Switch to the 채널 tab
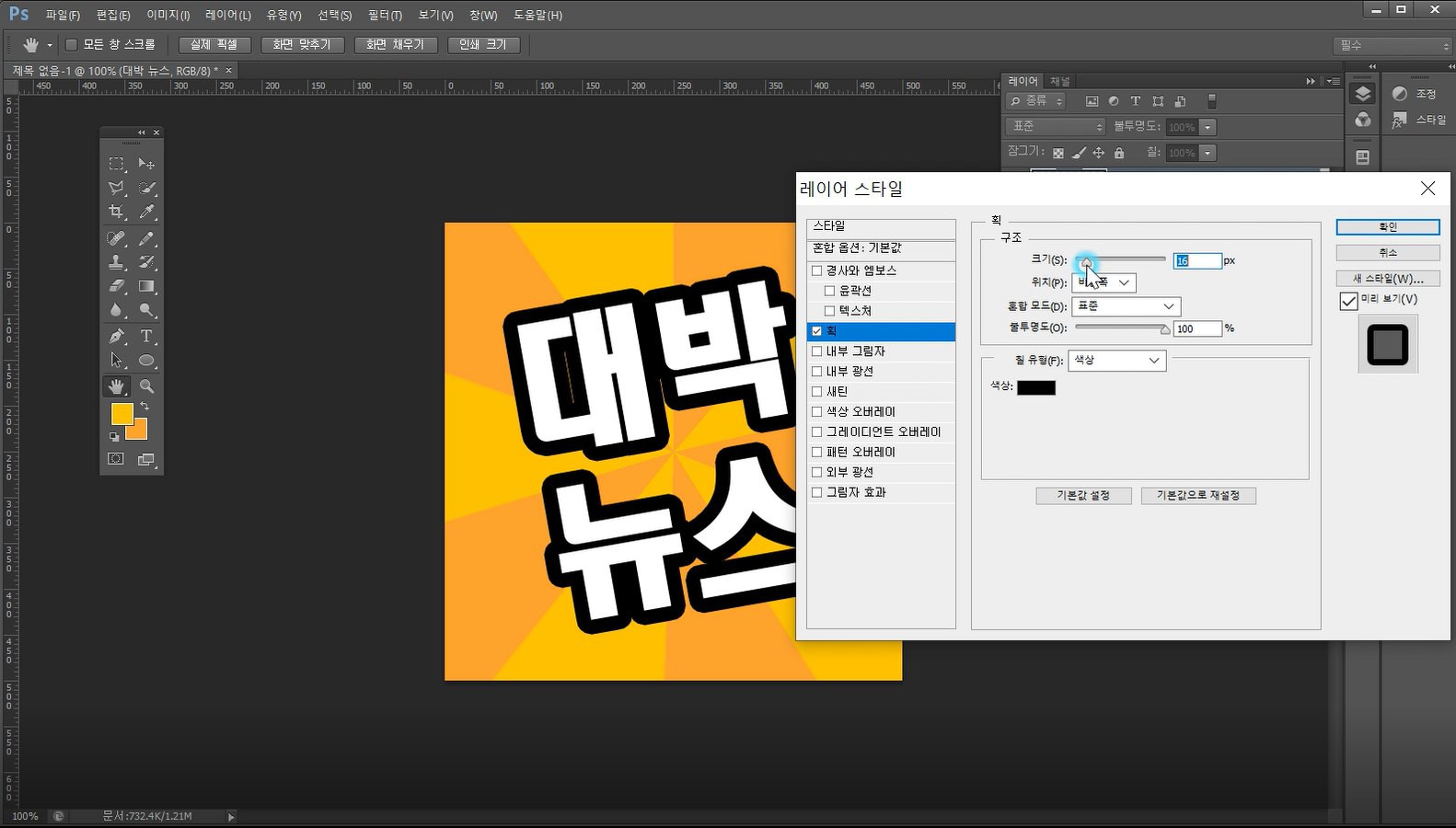 point(1060,81)
